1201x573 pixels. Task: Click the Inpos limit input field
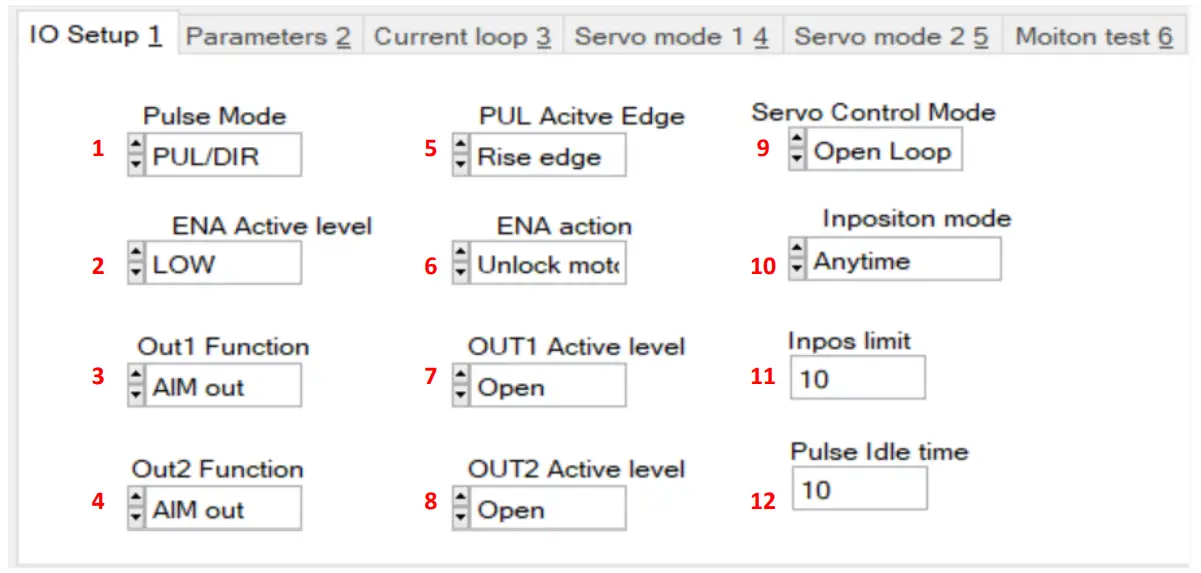click(x=857, y=378)
